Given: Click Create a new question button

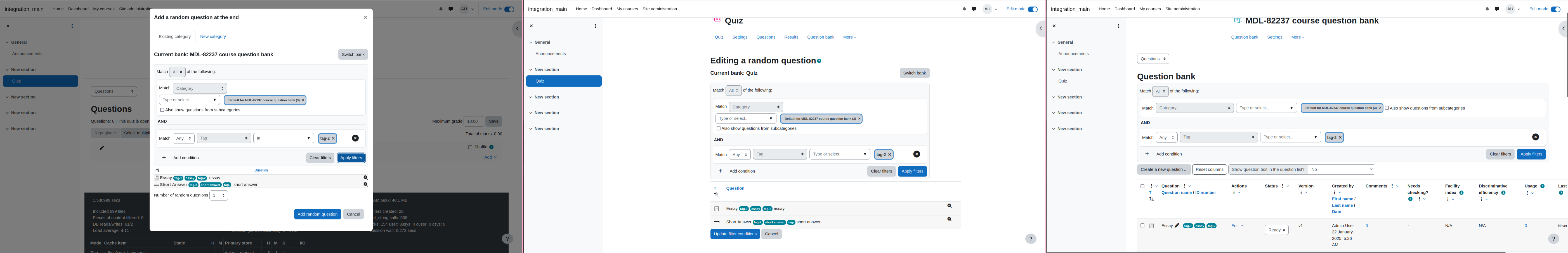Looking at the screenshot, I should [x=1163, y=170].
